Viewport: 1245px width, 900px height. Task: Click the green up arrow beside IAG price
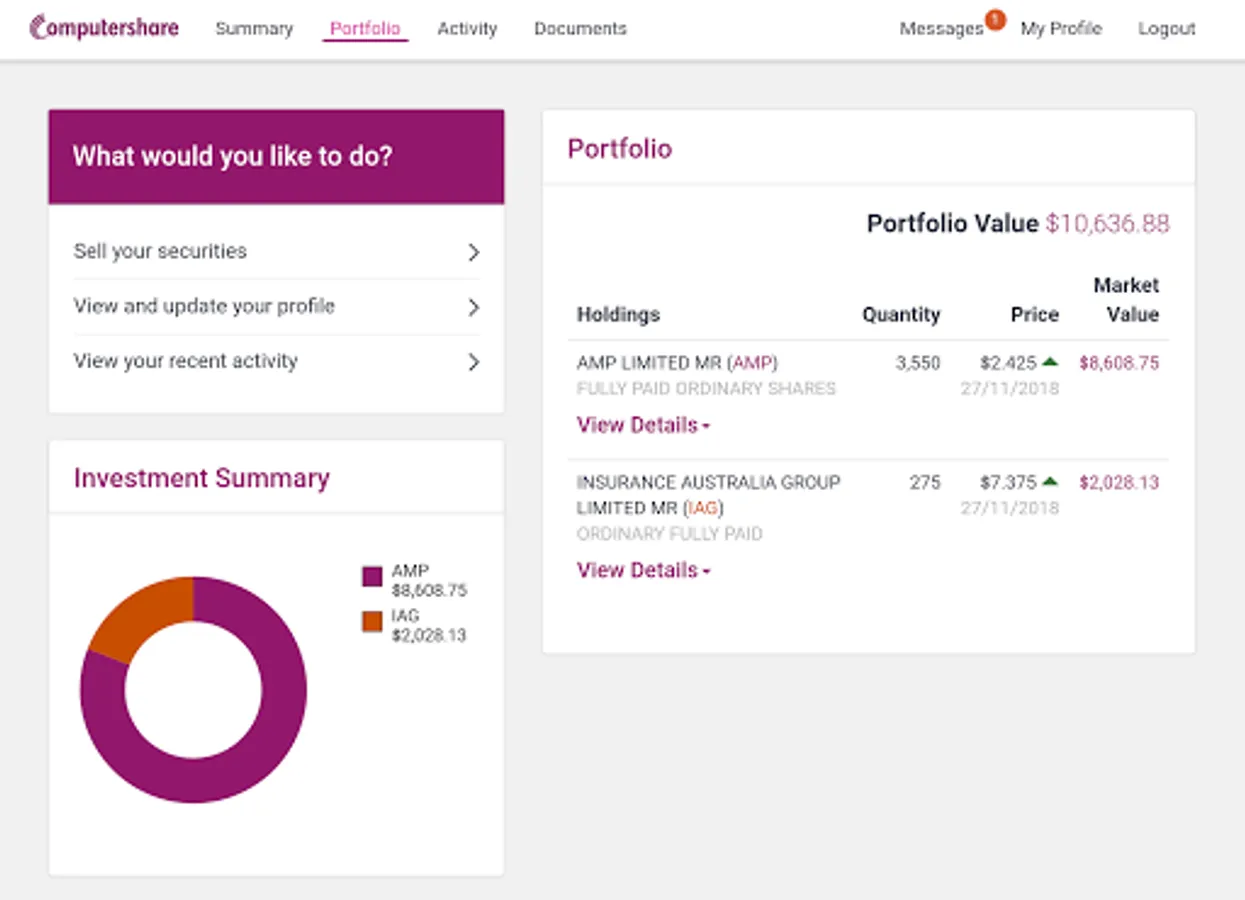click(x=1050, y=482)
